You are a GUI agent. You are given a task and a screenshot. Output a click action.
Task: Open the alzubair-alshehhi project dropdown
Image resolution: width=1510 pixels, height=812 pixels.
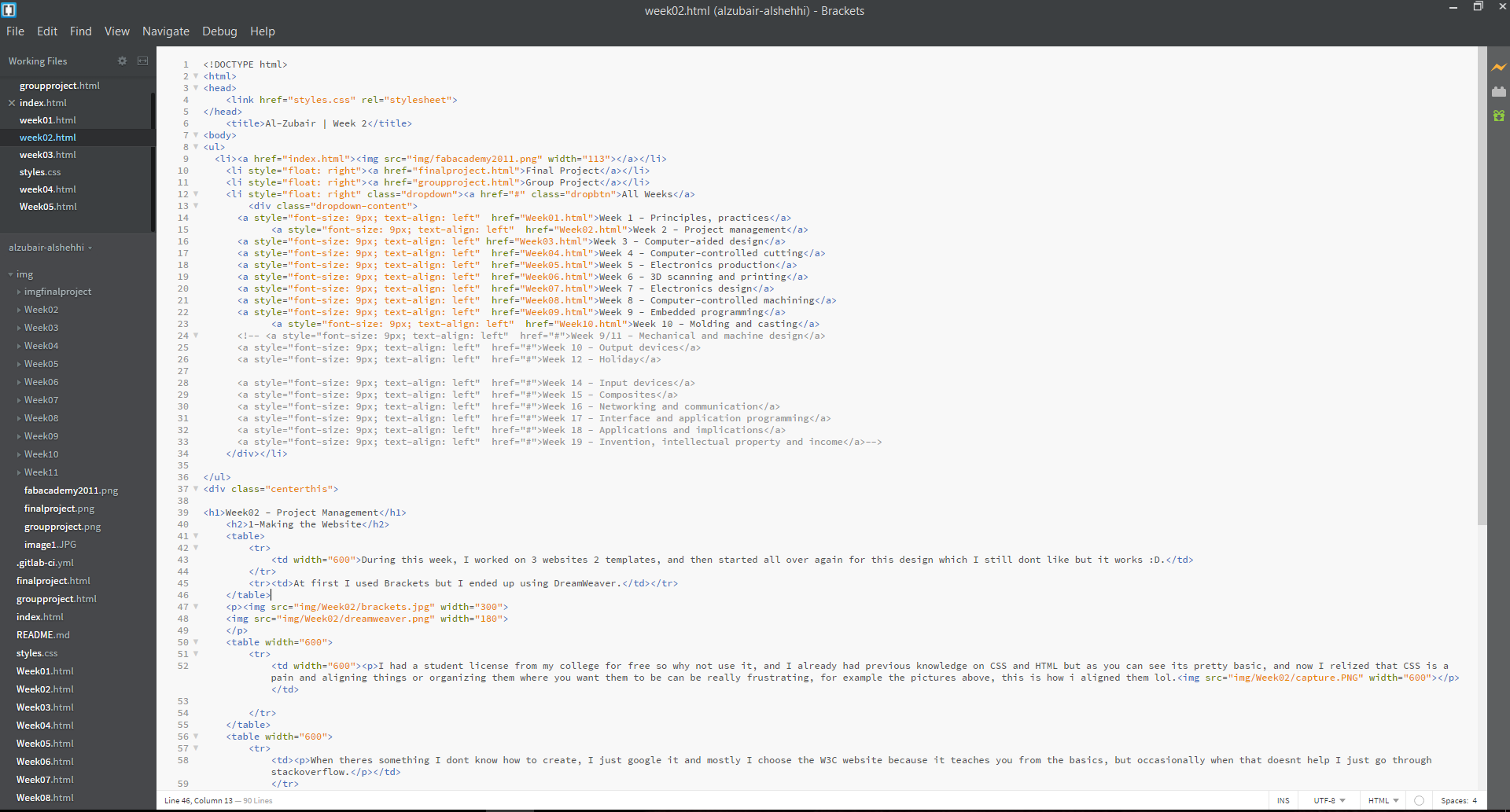50,248
